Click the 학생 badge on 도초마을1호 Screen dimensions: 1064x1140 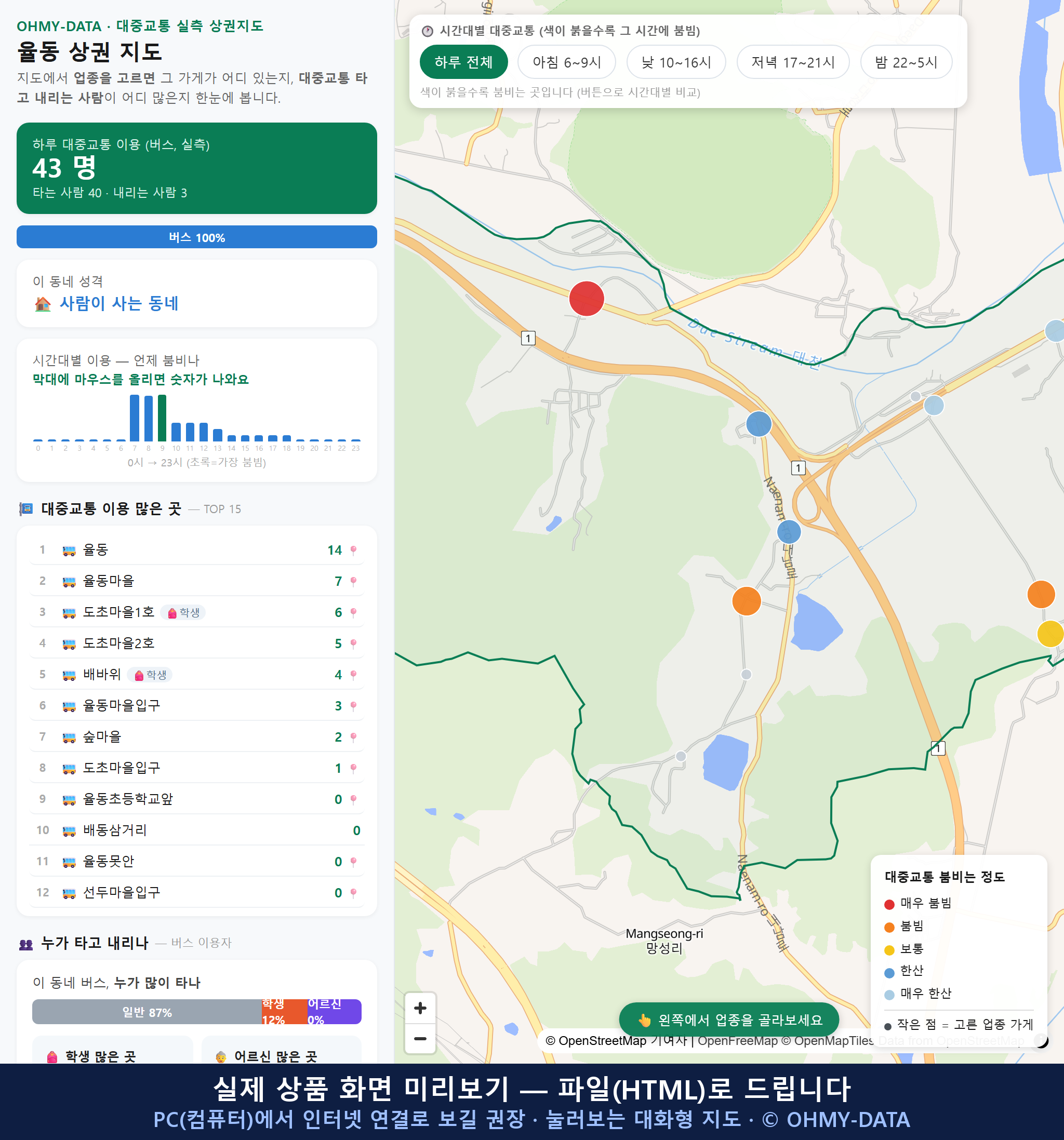tap(183, 612)
